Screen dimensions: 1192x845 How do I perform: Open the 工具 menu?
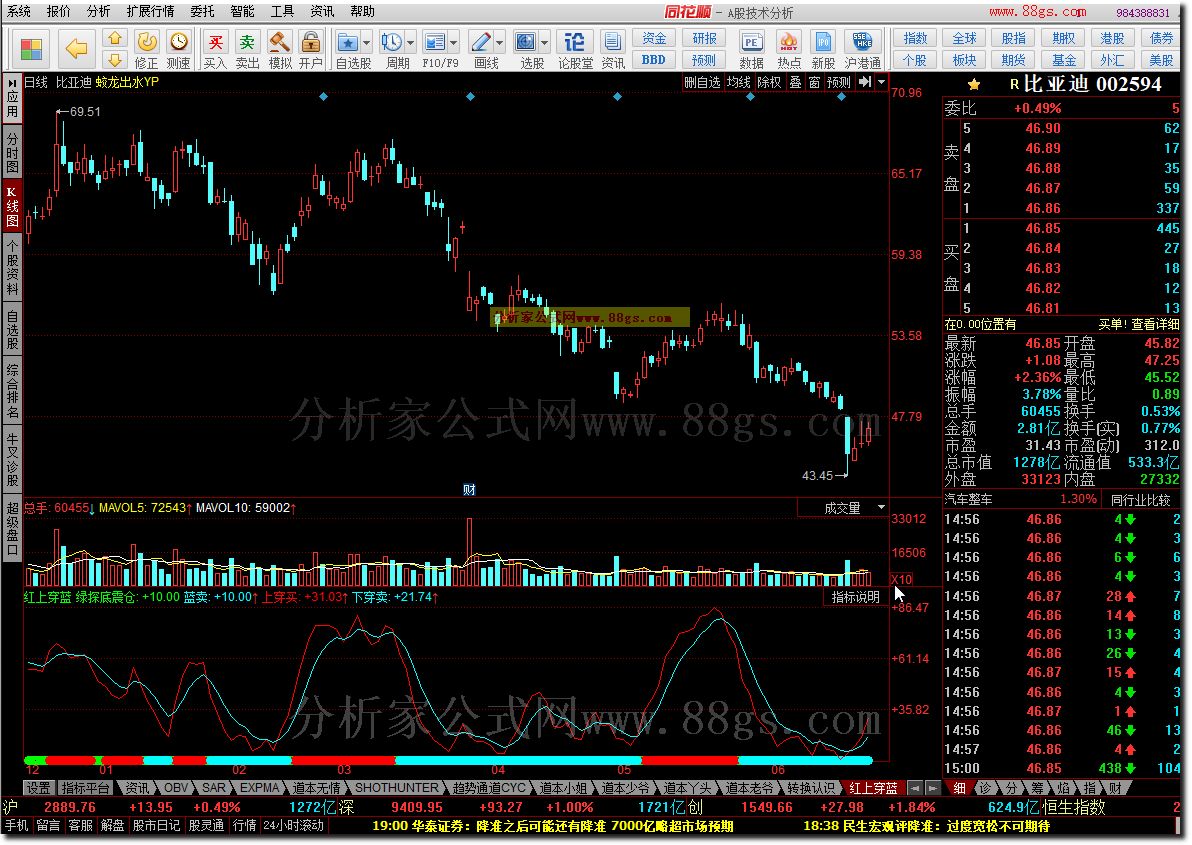[x=282, y=11]
